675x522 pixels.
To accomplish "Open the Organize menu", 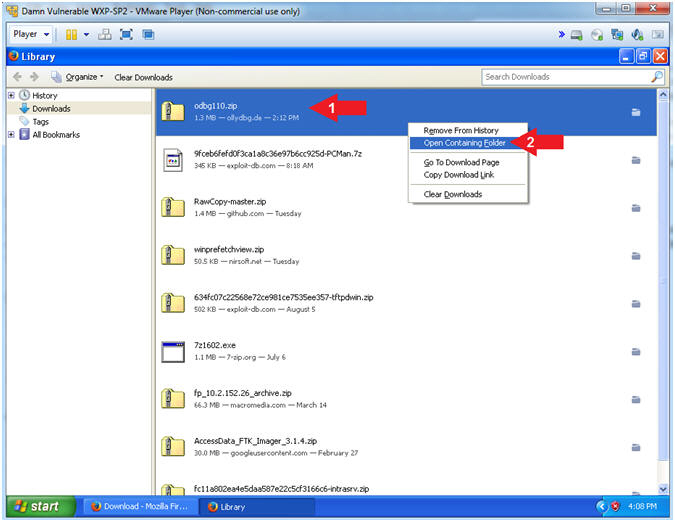I will click(x=78, y=77).
